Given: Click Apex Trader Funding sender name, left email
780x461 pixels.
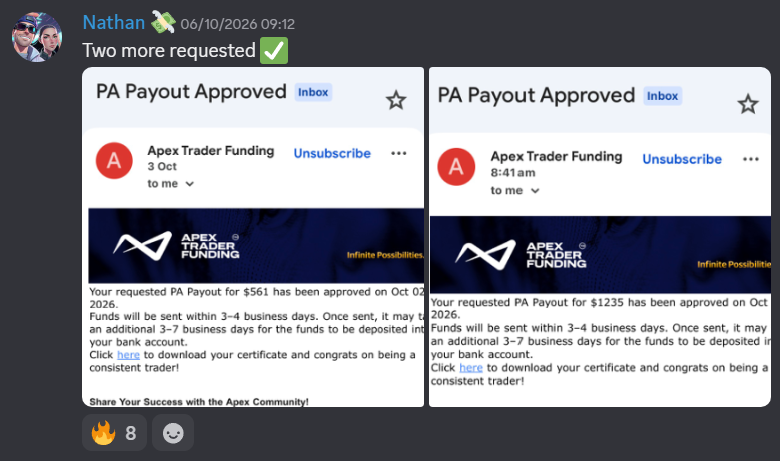Looking at the screenshot, I should point(210,151).
